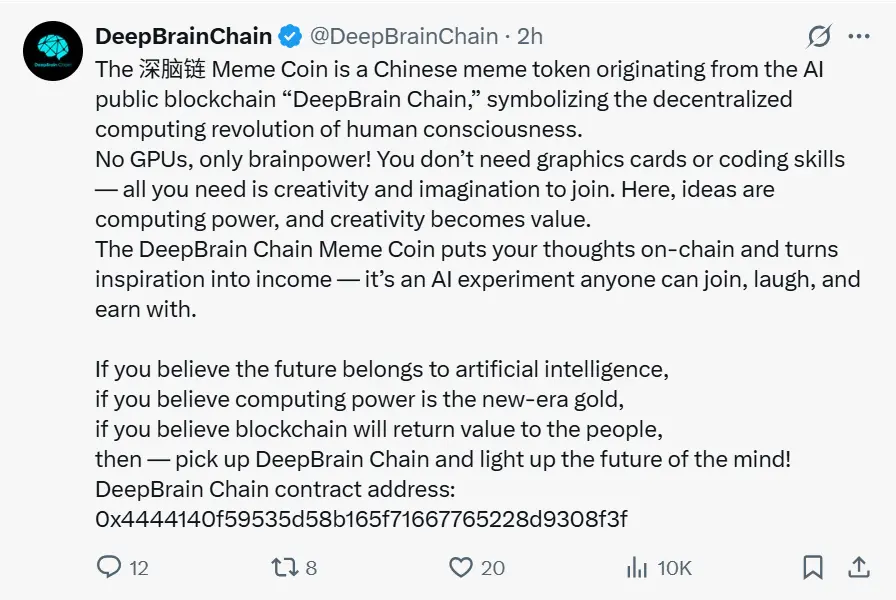This screenshot has height=600, width=896.
Task: Open the three-dot more options menu
Action: pos(858,36)
